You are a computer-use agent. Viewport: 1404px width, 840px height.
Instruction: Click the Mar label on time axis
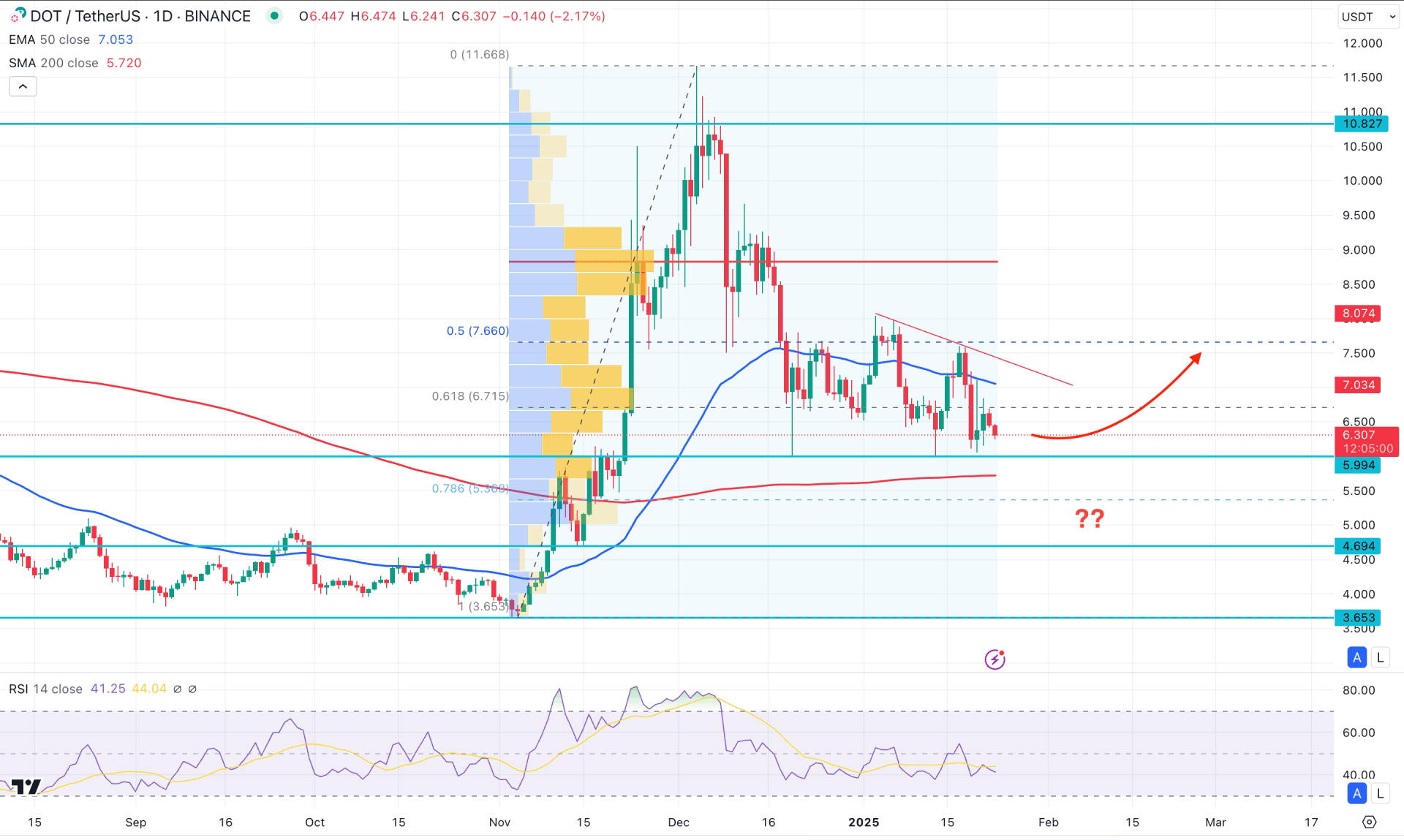[1215, 822]
